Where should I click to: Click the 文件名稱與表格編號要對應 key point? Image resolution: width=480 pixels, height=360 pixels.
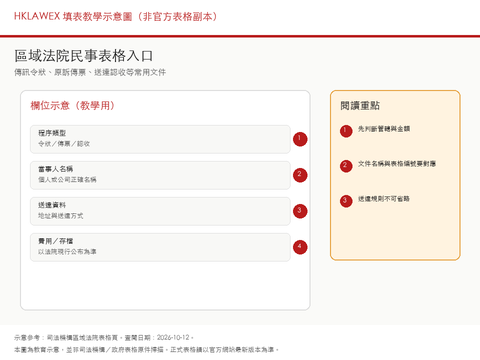point(397,164)
